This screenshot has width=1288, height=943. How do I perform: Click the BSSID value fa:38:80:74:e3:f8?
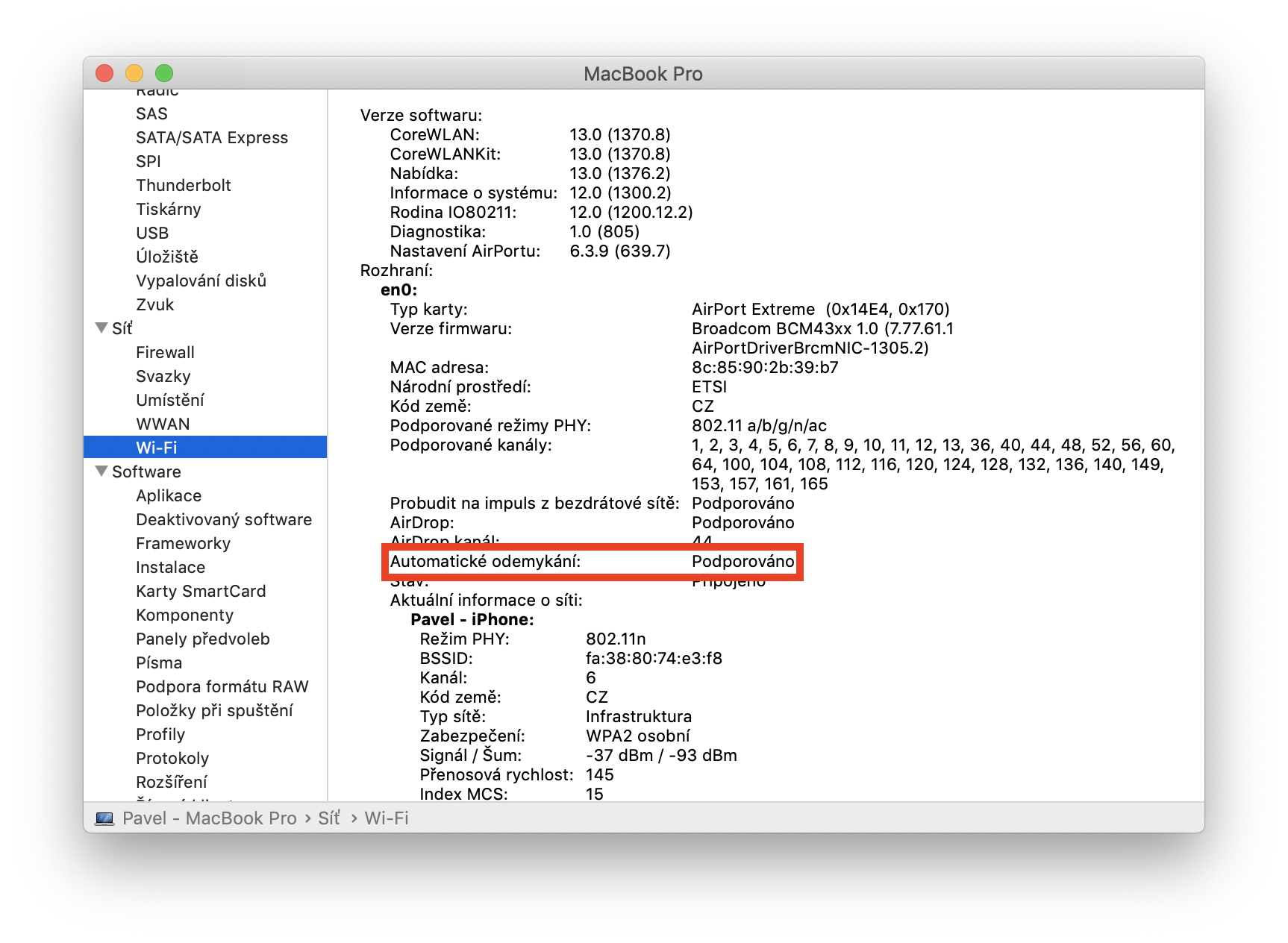tap(654, 658)
